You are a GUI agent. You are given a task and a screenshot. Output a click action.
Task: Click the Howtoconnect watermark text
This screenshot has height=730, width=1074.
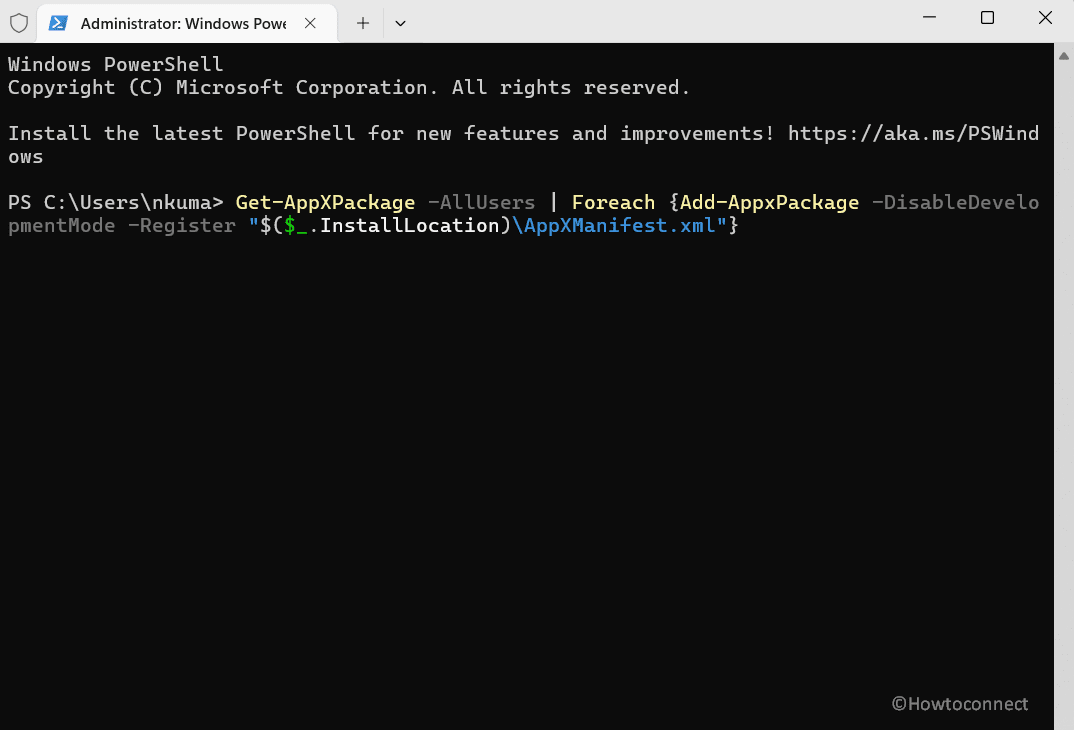(x=960, y=704)
